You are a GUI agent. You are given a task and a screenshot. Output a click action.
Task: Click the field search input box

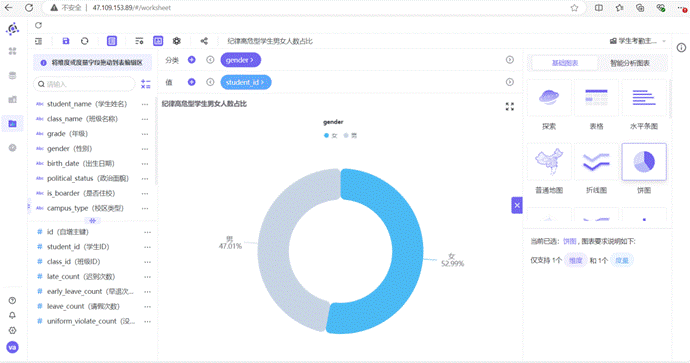84,84
